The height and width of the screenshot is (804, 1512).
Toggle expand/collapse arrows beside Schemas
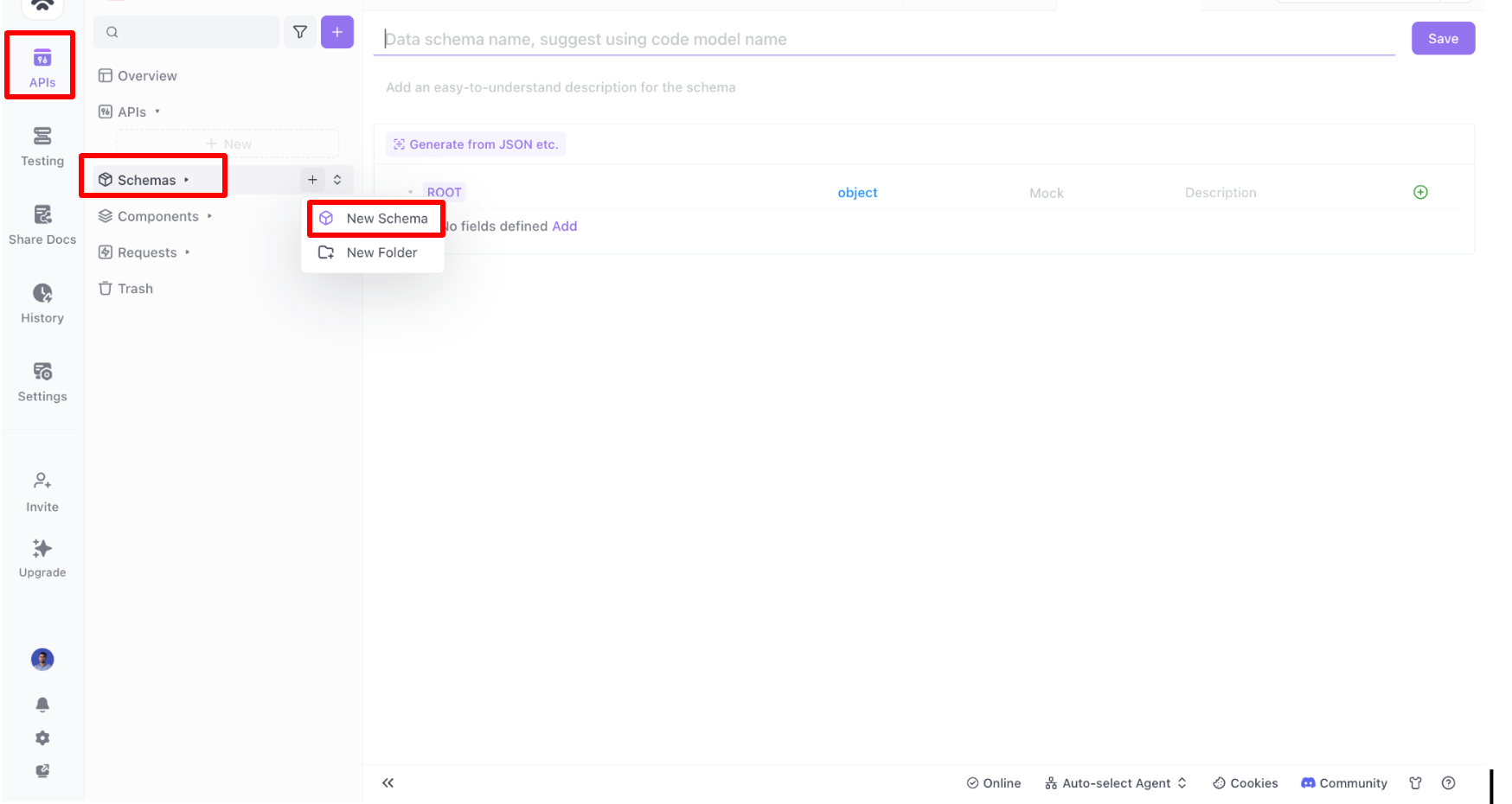point(337,180)
